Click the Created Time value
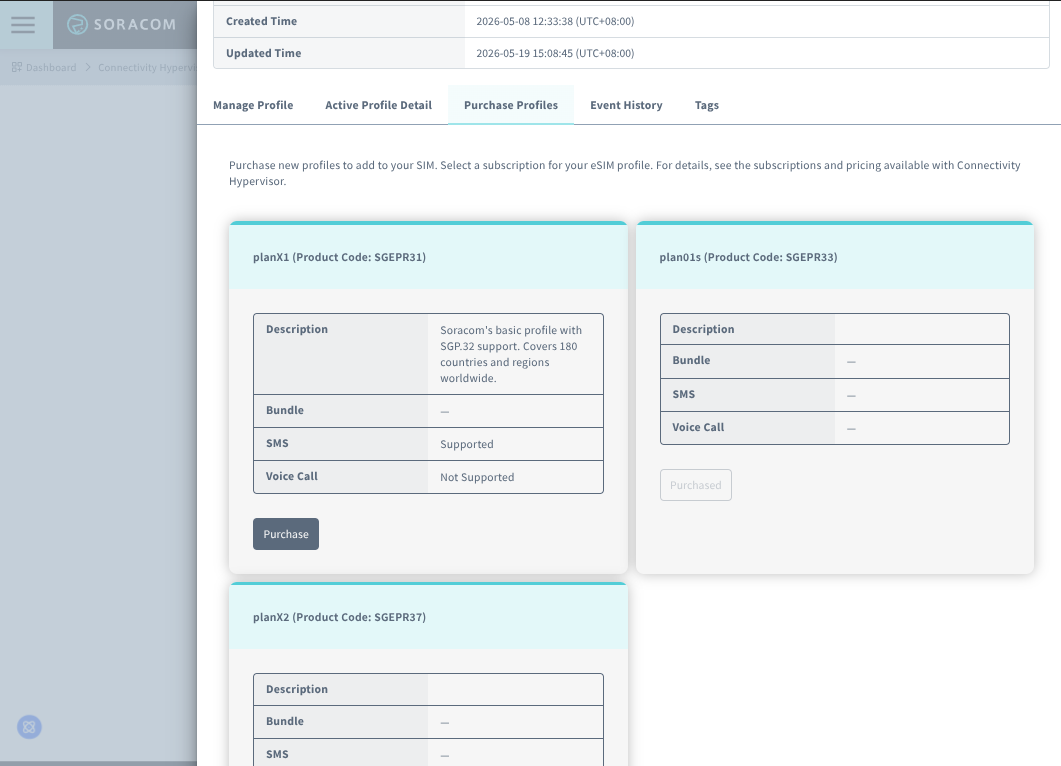This screenshot has width=1061, height=766. coord(555,21)
